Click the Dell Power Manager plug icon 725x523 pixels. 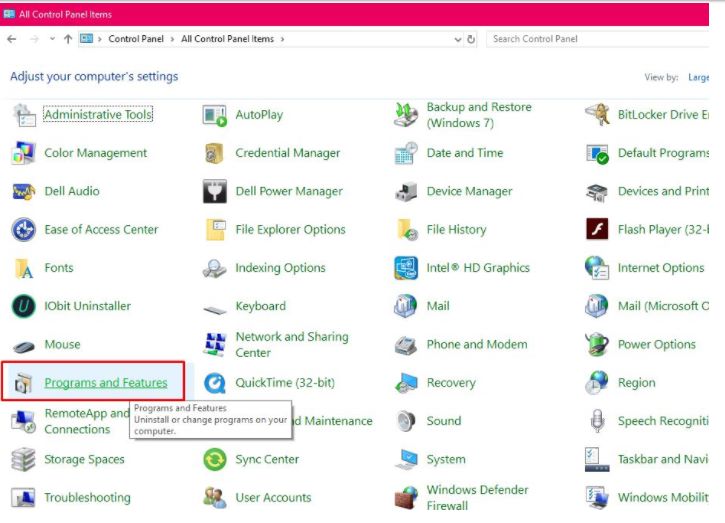pyautogui.click(x=215, y=191)
